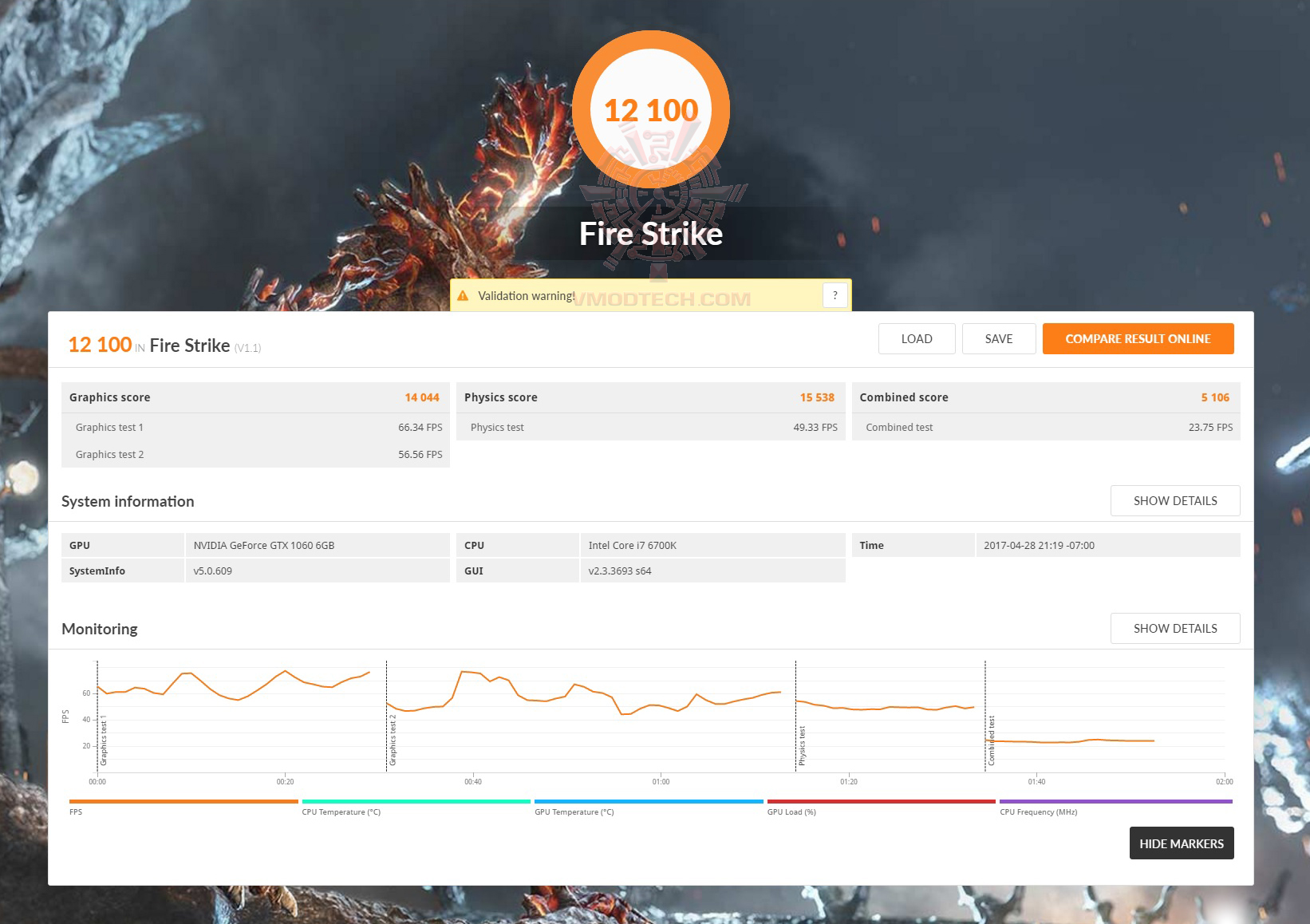This screenshot has height=924, width=1310.
Task: Click the Graphics score value 14 044
Action: click(x=422, y=397)
